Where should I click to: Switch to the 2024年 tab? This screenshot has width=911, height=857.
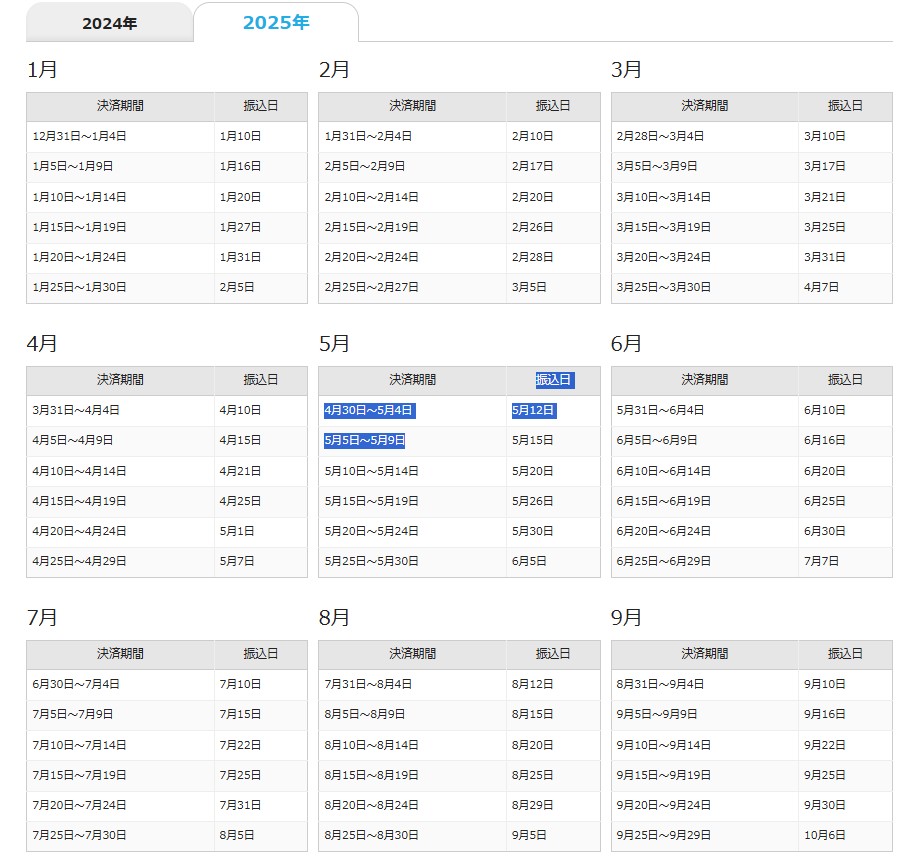tap(109, 23)
